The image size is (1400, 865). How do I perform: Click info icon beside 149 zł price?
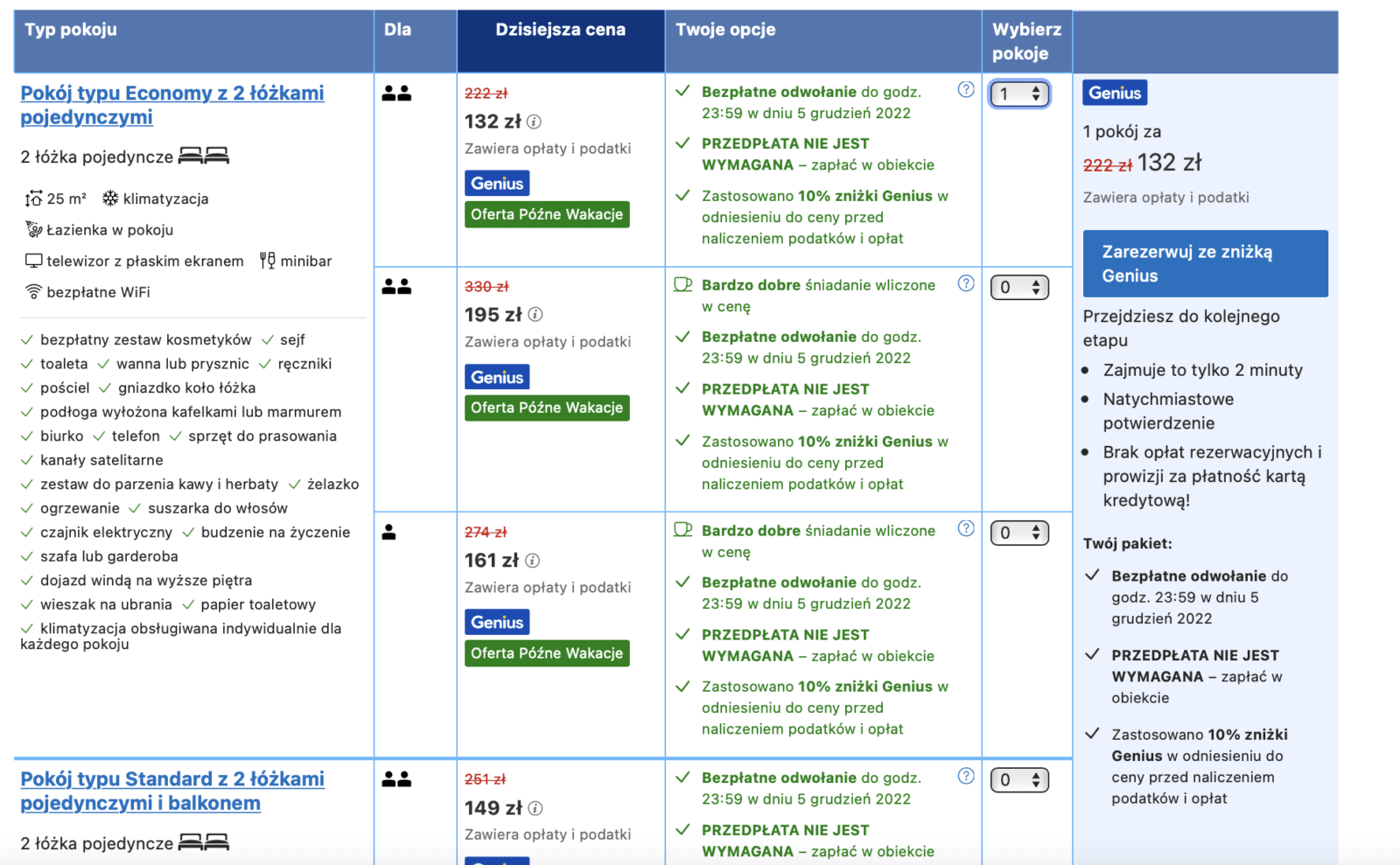point(535,809)
